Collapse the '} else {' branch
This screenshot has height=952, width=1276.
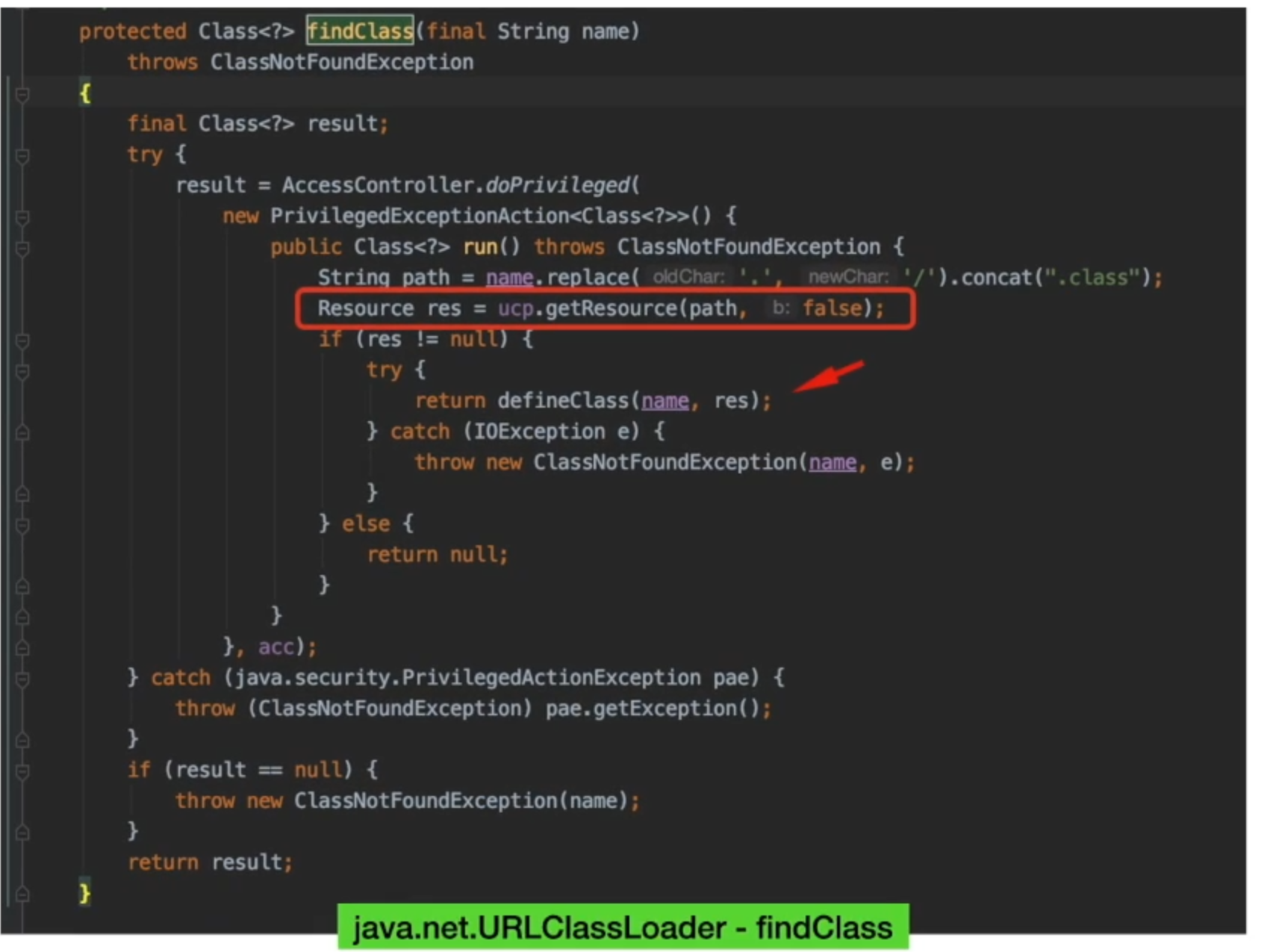click(x=22, y=525)
